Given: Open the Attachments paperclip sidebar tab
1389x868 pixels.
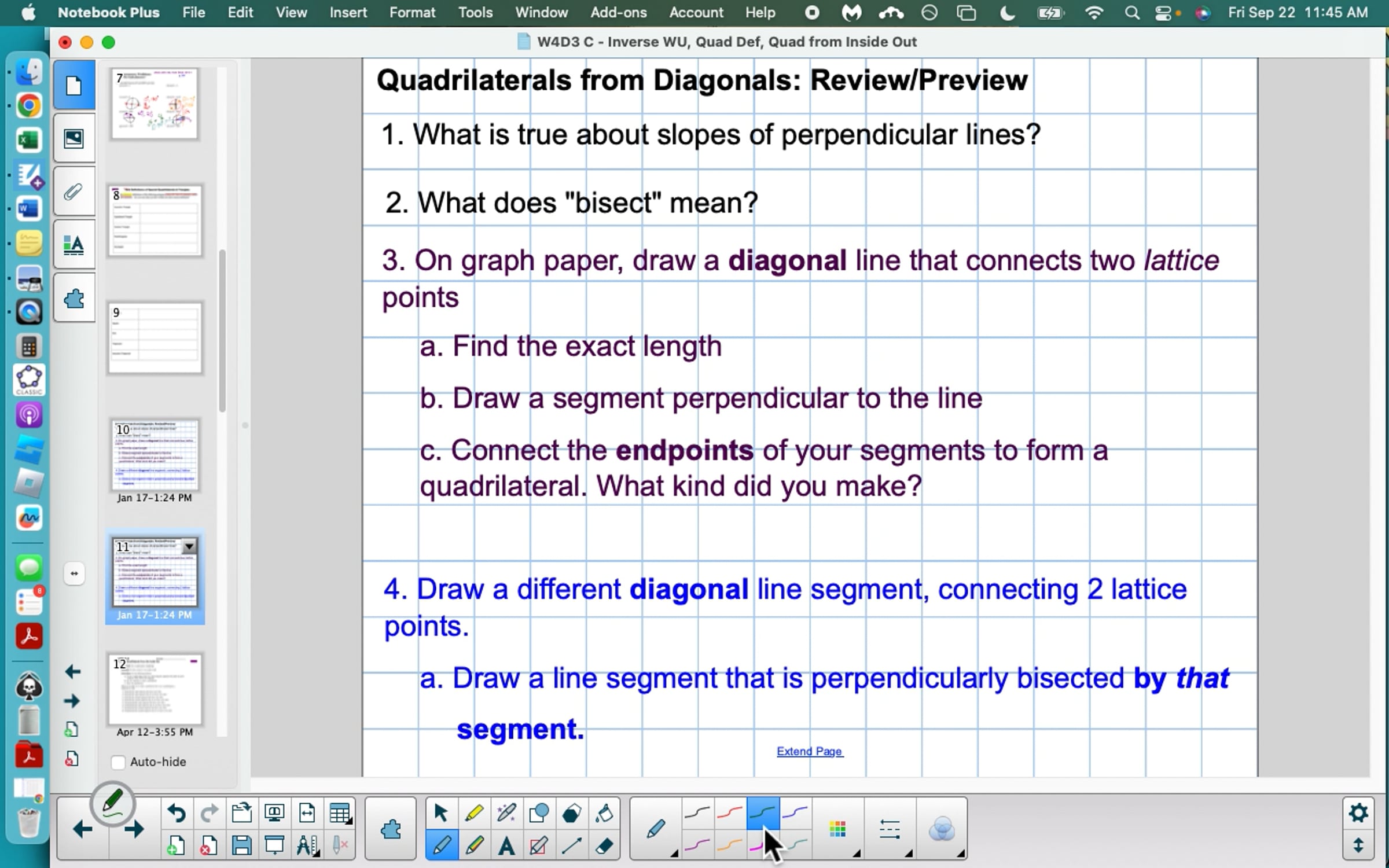Looking at the screenshot, I should (x=74, y=192).
